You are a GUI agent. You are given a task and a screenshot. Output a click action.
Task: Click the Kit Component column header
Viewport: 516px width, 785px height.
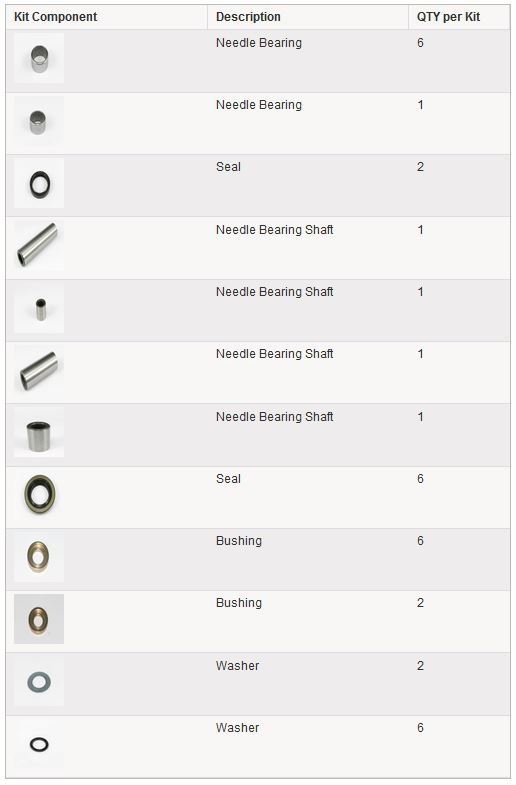pos(56,17)
